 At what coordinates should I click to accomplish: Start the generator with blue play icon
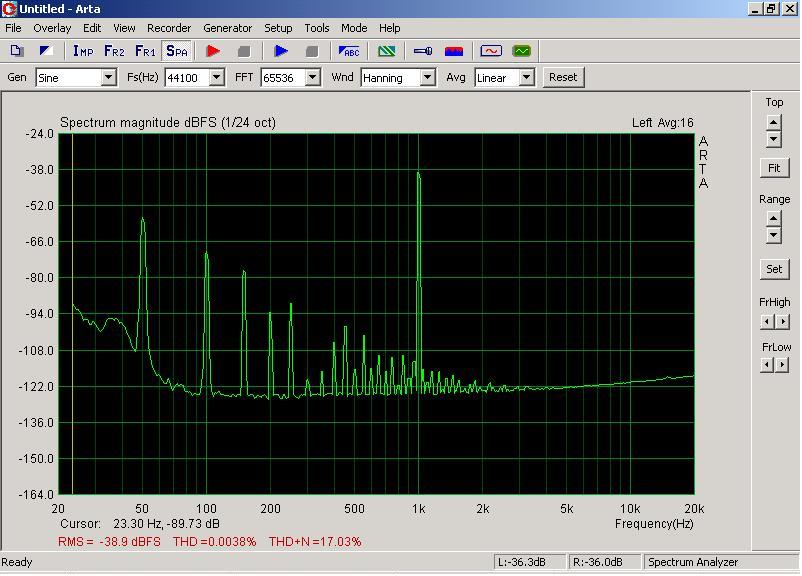tap(281, 51)
